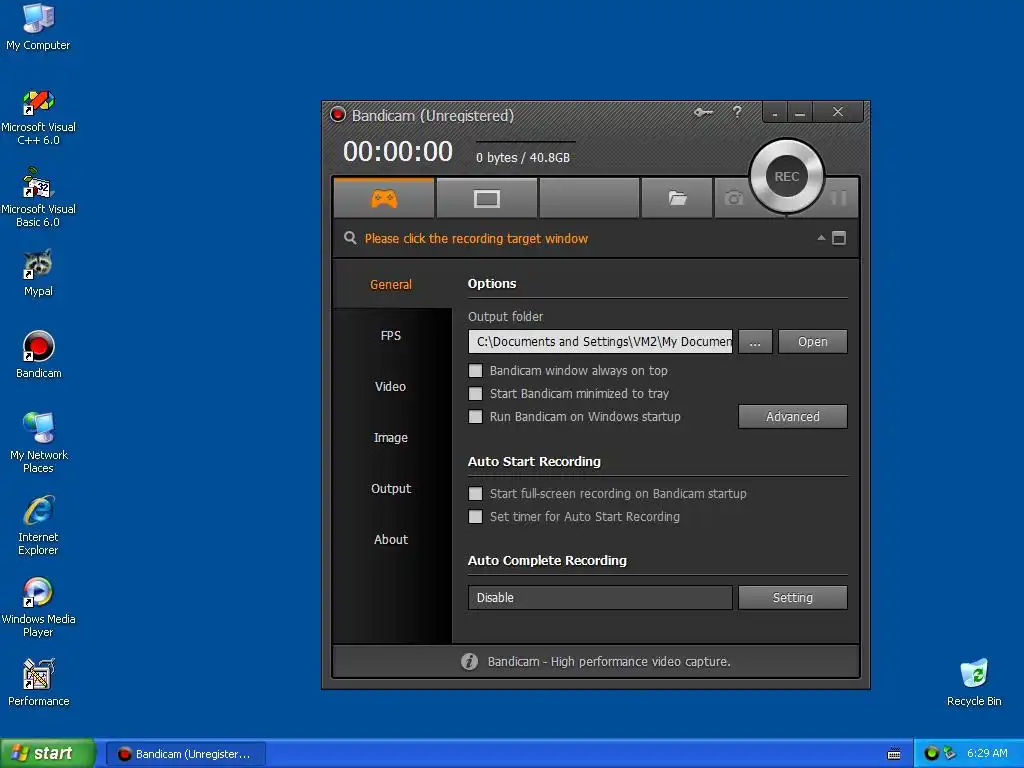
Task: Click the on-screen keyboard icon in the taskbar
Action: point(894,754)
